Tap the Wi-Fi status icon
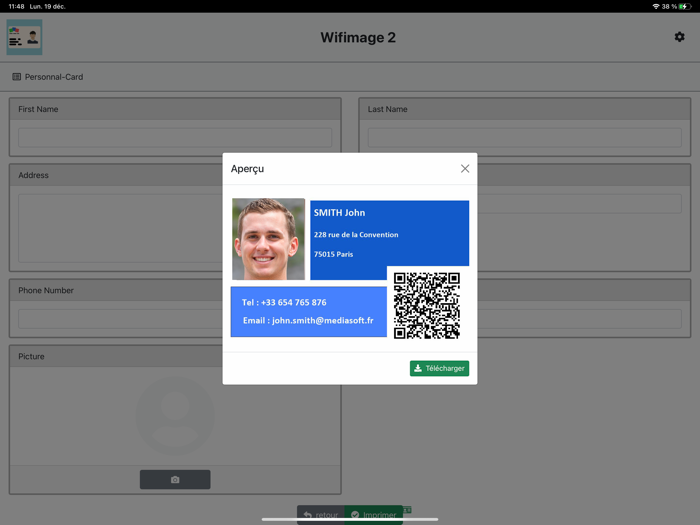This screenshot has height=525, width=700. tap(656, 6)
